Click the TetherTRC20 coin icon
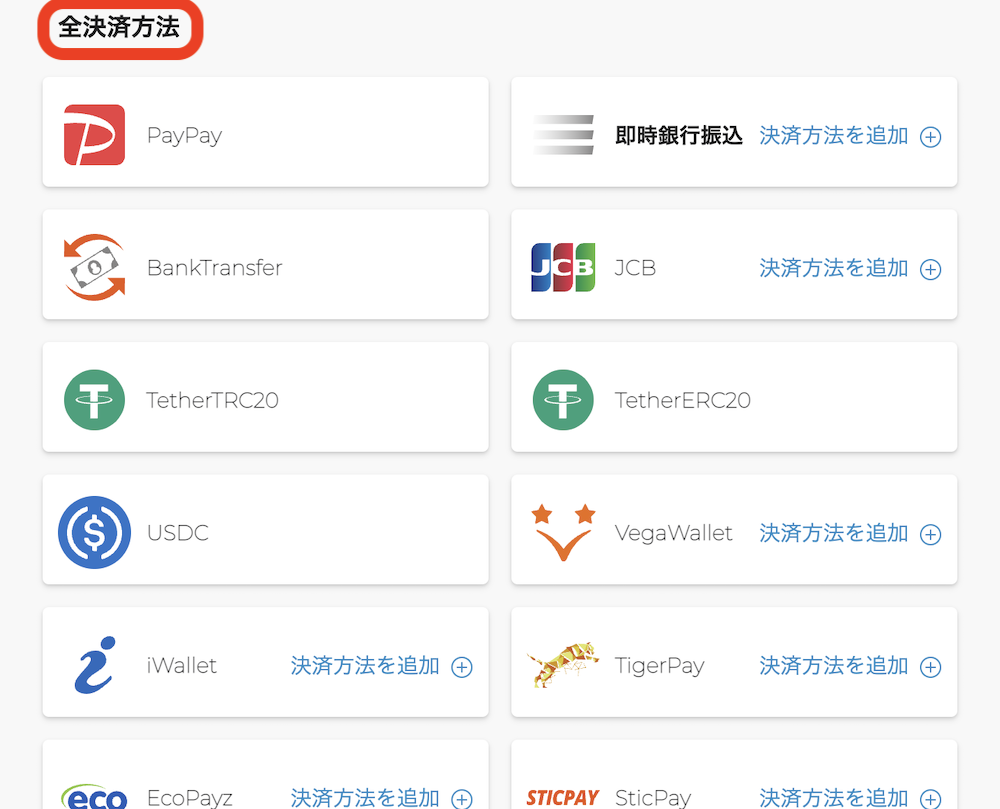 tap(94, 400)
